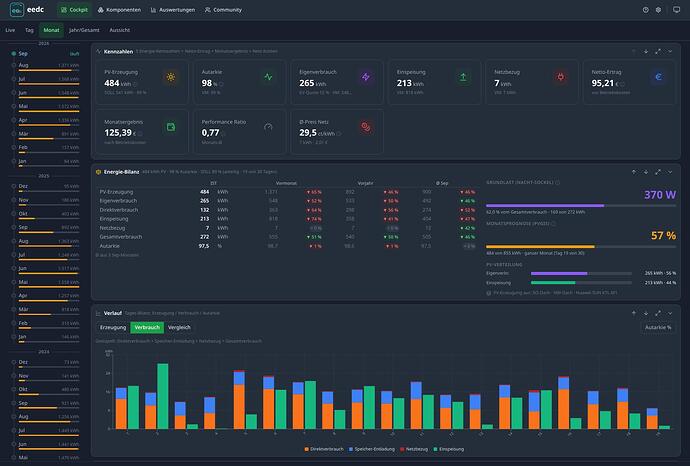Click the euro icon on Netto-Ertrag card
The image size is (690, 466).
(x=658, y=77)
